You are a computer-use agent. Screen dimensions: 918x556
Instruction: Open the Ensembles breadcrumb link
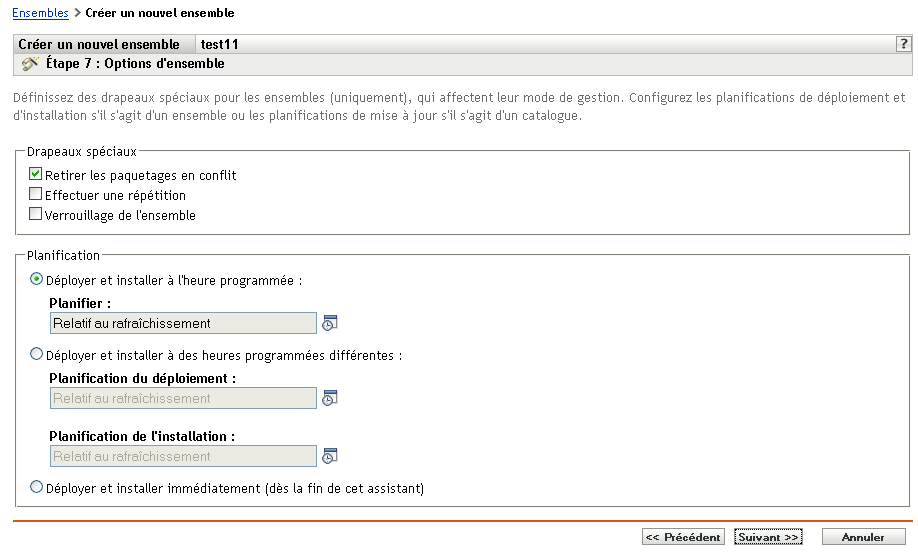(x=41, y=13)
